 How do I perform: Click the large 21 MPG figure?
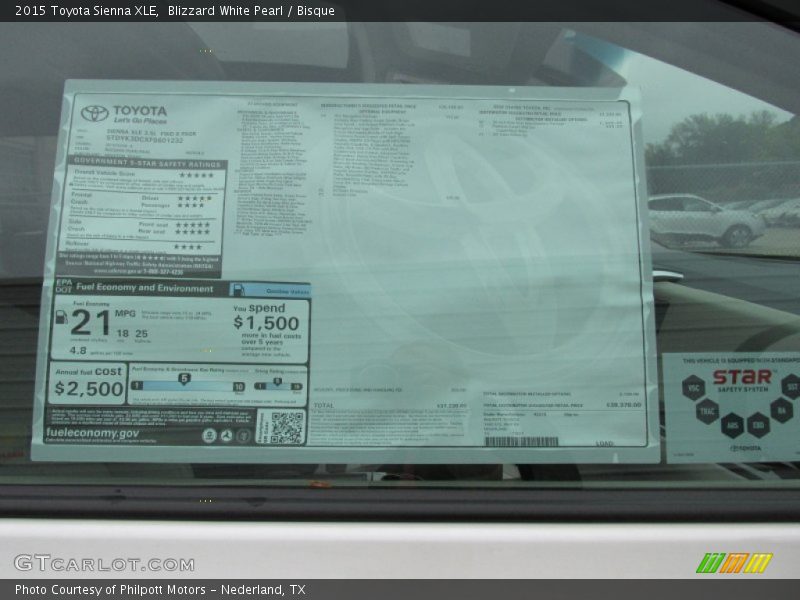90,323
